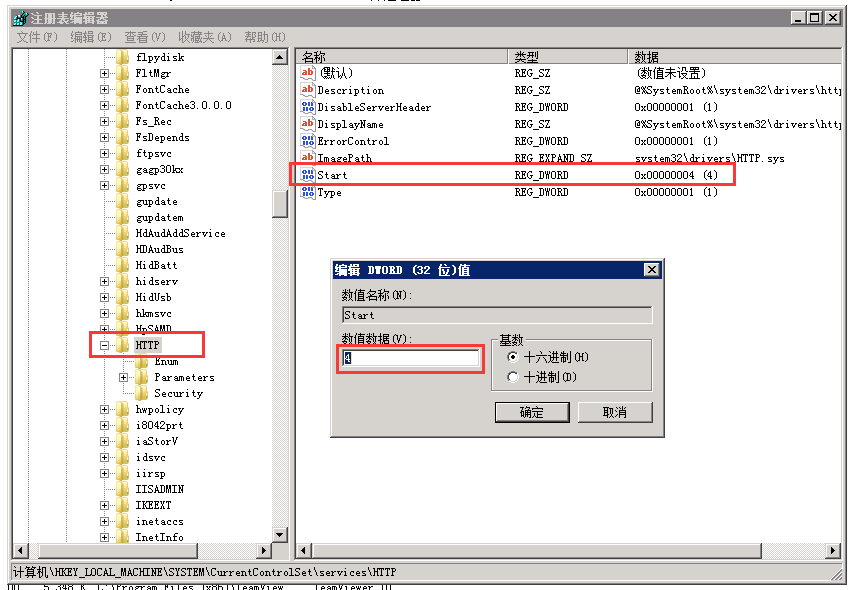855x590 pixels.
Task: Open the 收藏夹(A) menu
Action: pyautogui.click(x=204, y=37)
